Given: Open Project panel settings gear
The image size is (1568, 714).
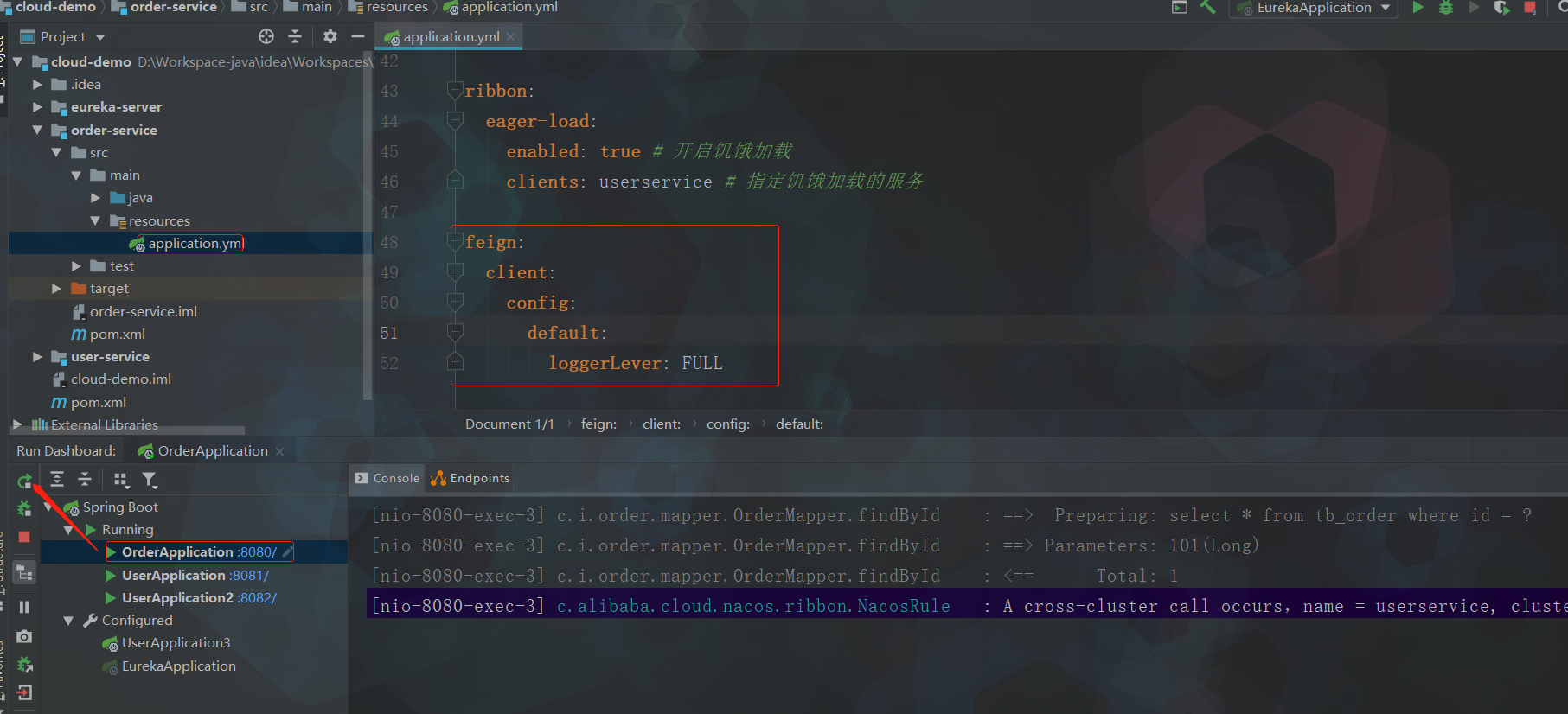Looking at the screenshot, I should click(330, 36).
